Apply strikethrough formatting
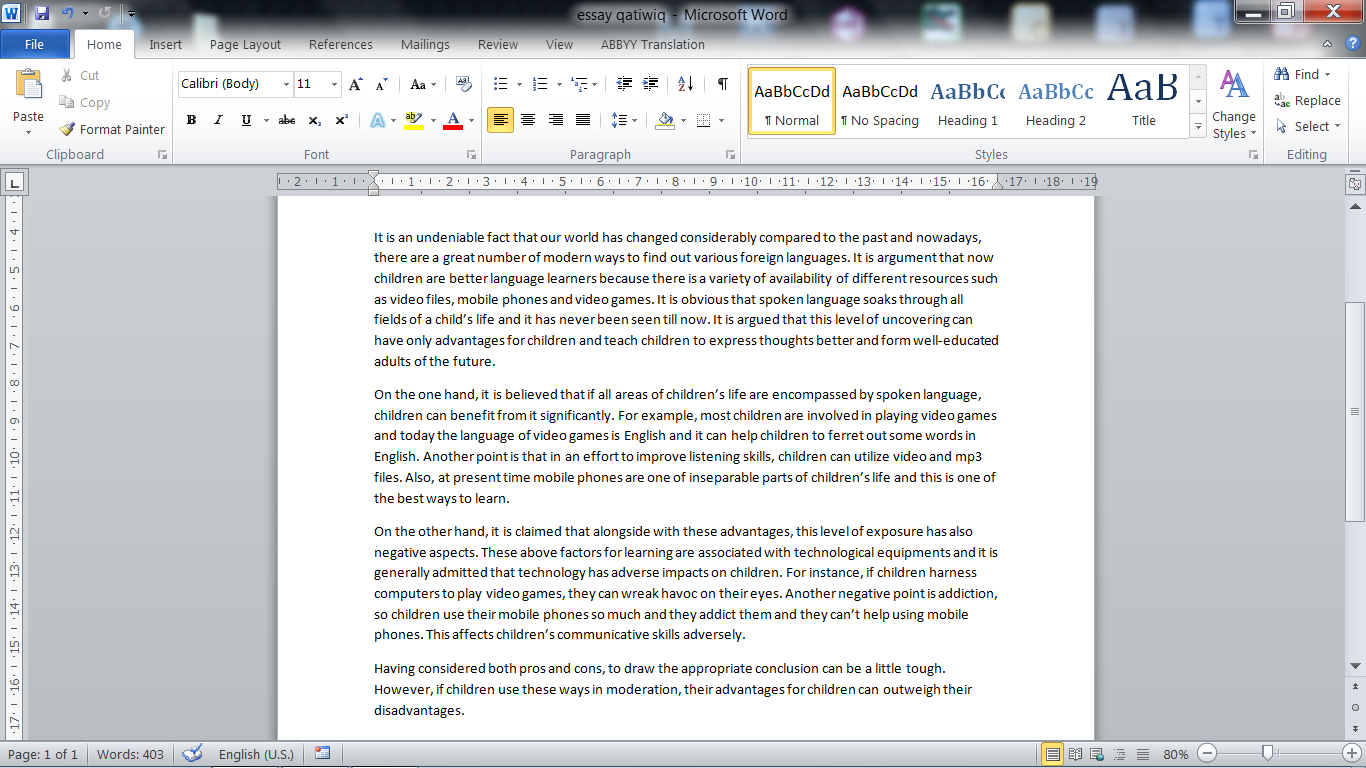The width and height of the screenshot is (1366, 768). click(287, 120)
